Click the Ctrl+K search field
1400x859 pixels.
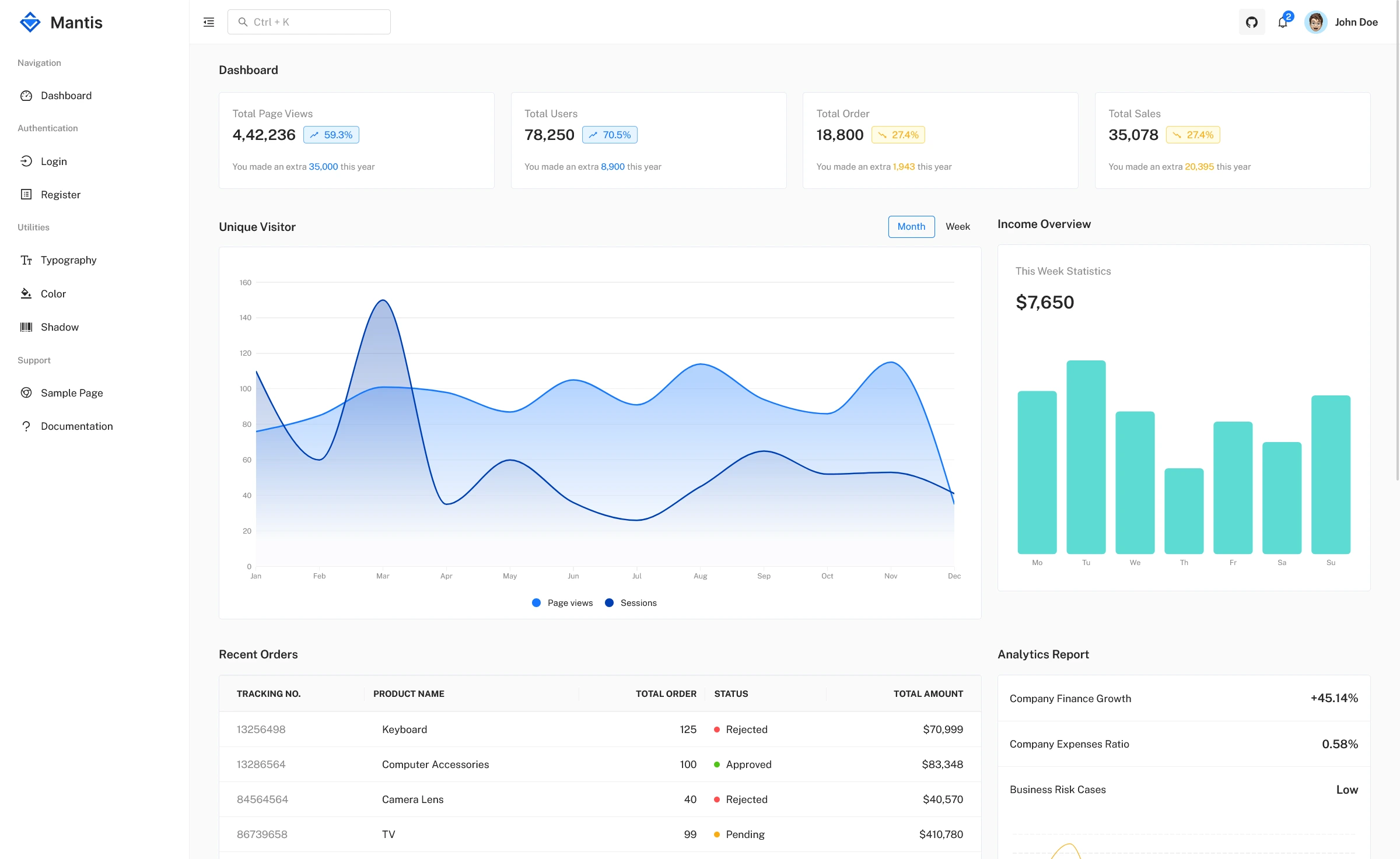pos(309,22)
